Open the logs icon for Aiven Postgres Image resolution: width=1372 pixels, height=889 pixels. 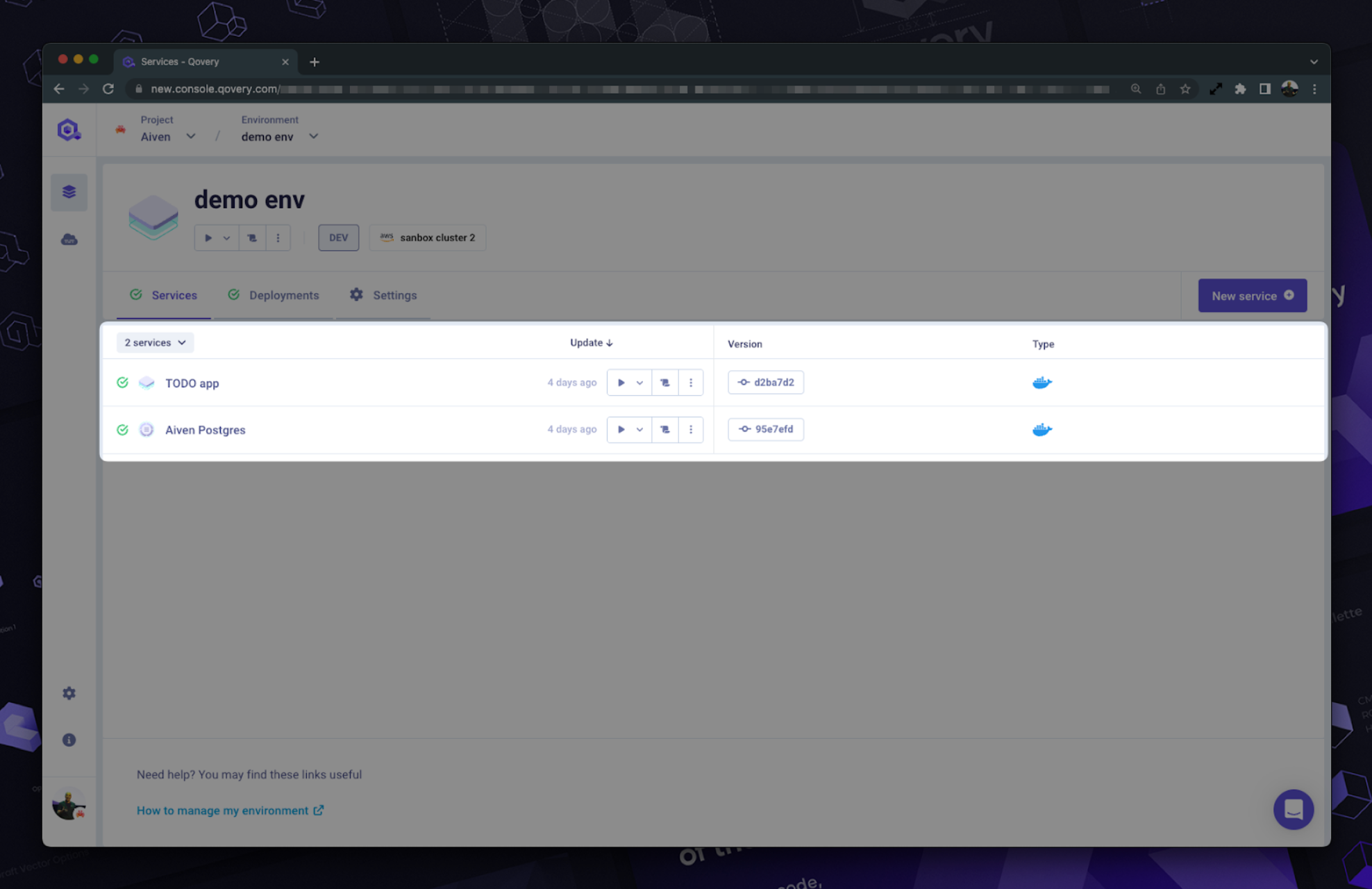(664, 429)
